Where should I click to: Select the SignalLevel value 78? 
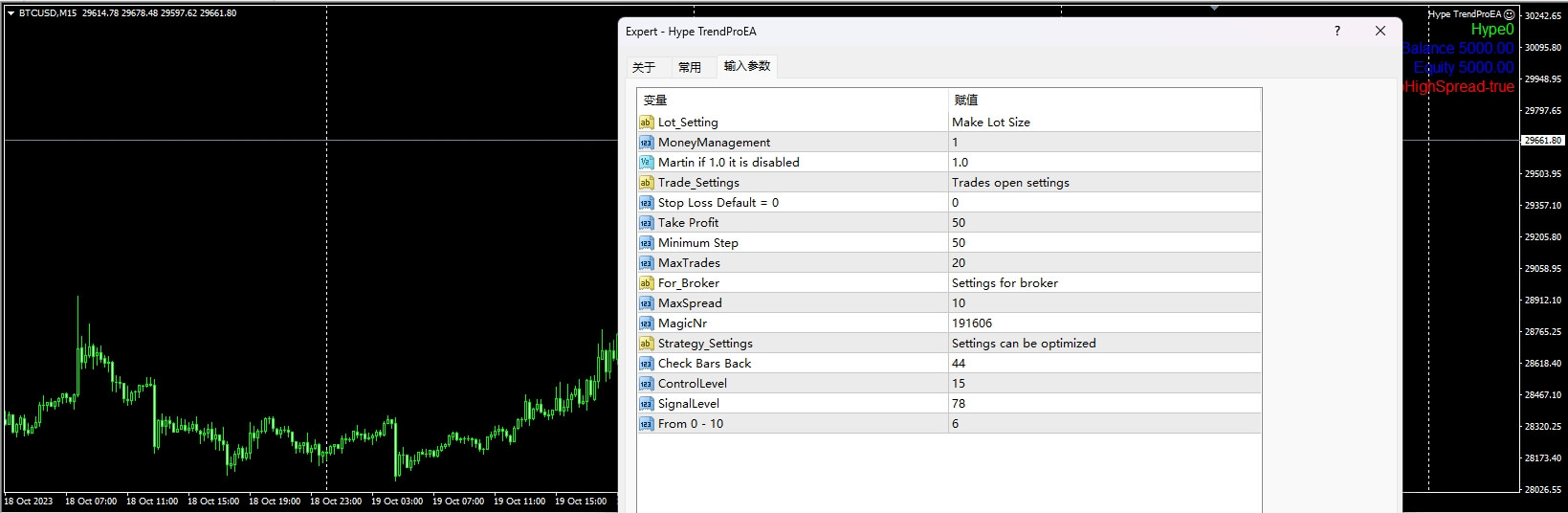pyautogui.click(x=959, y=404)
